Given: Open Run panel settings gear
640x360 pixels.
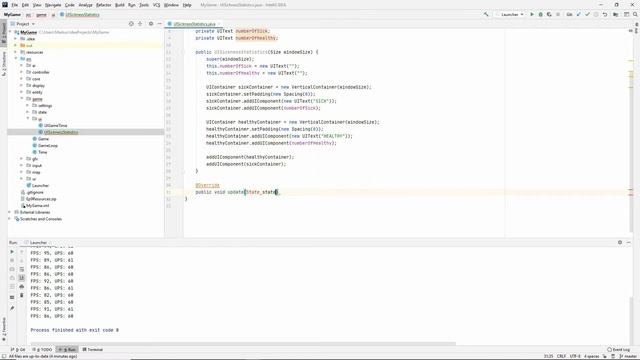Looking at the screenshot, I should [x=620, y=242].
